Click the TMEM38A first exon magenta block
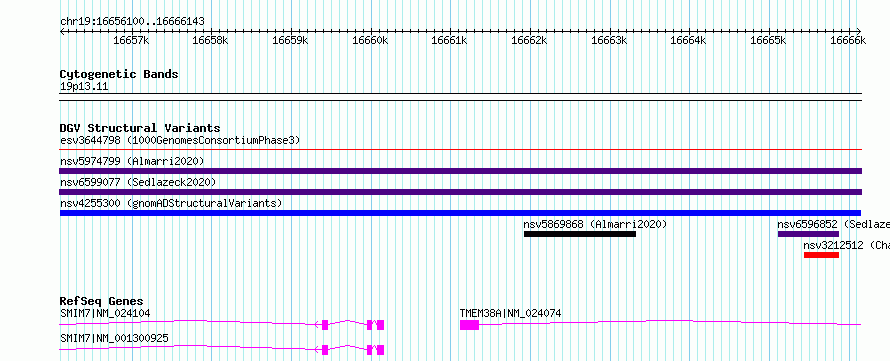890x361 pixels. pyautogui.click(x=469, y=325)
